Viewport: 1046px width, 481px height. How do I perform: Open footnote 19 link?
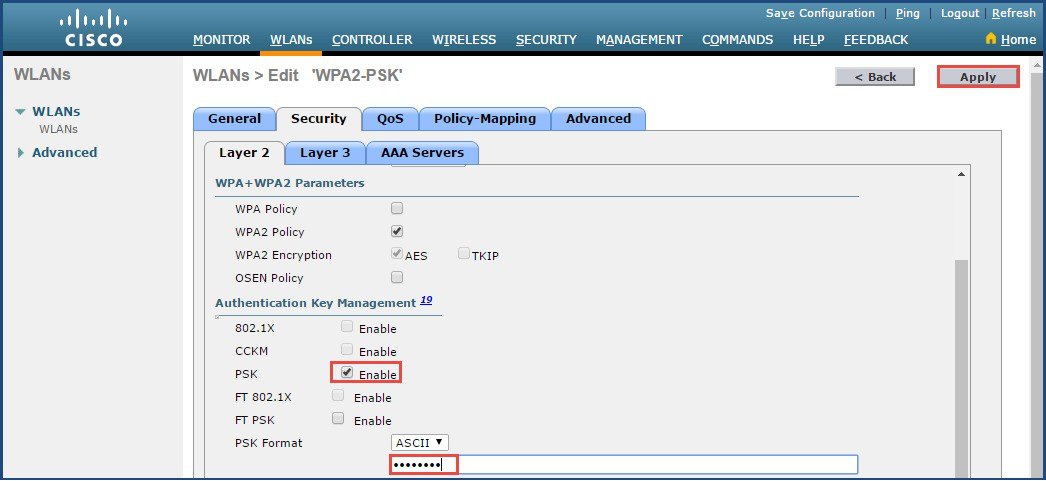click(426, 300)
